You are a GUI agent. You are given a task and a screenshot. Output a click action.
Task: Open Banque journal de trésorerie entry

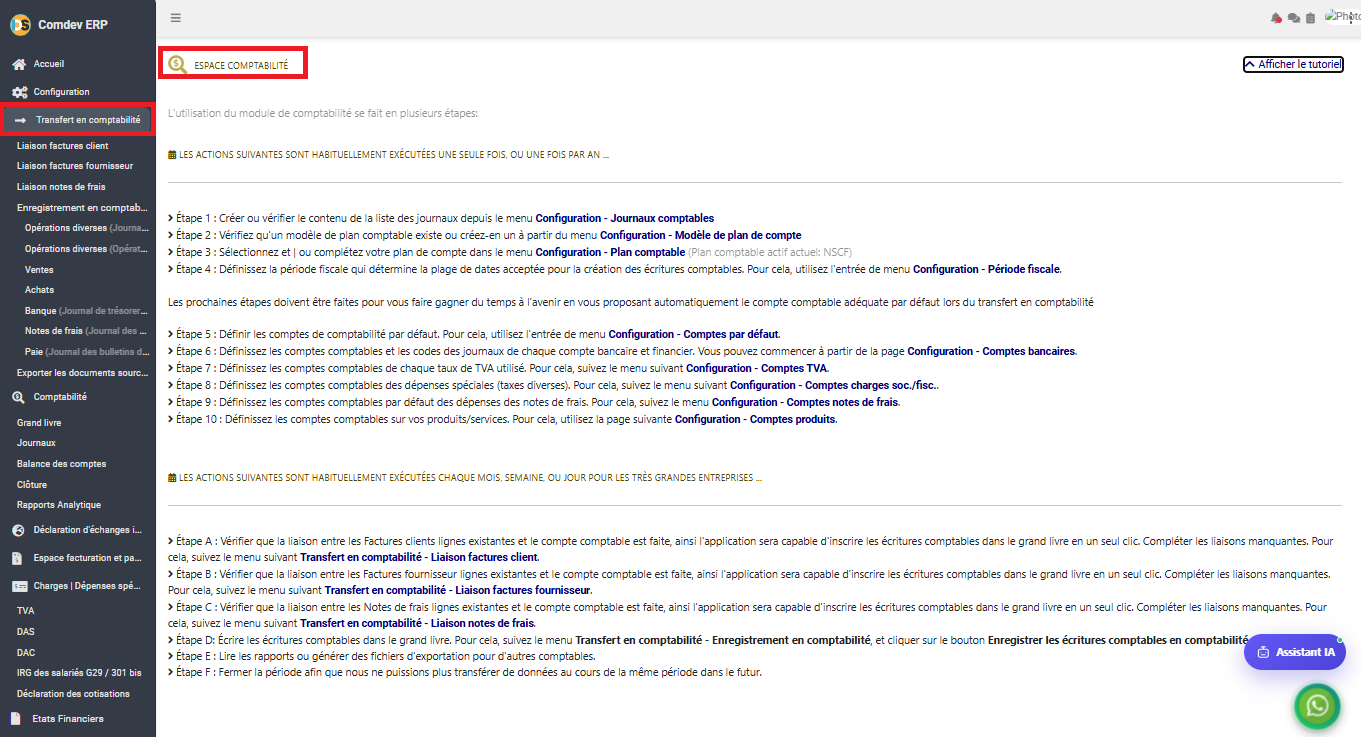[x=87, y=311]
